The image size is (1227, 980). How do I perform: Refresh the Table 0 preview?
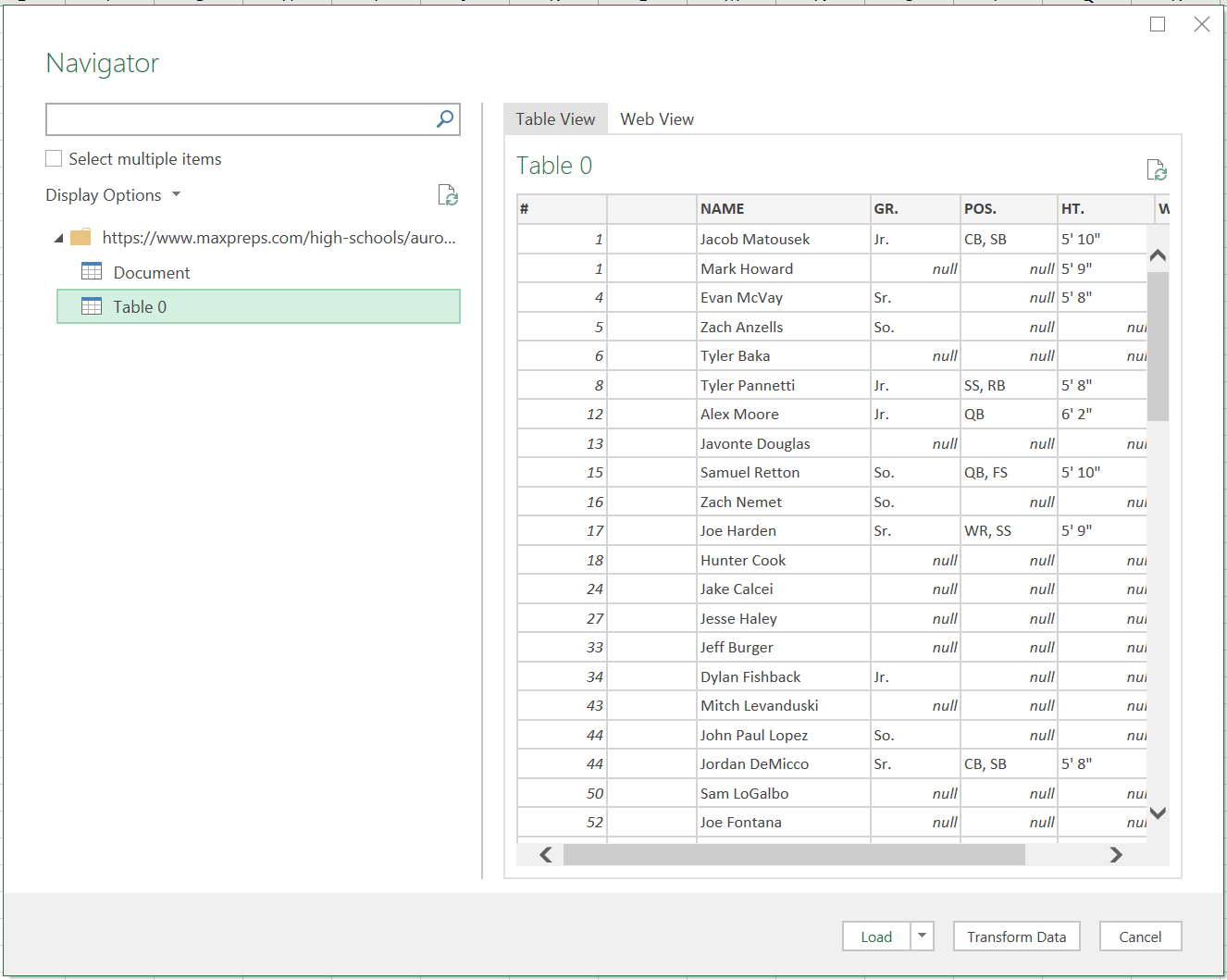coord(1156,170)
